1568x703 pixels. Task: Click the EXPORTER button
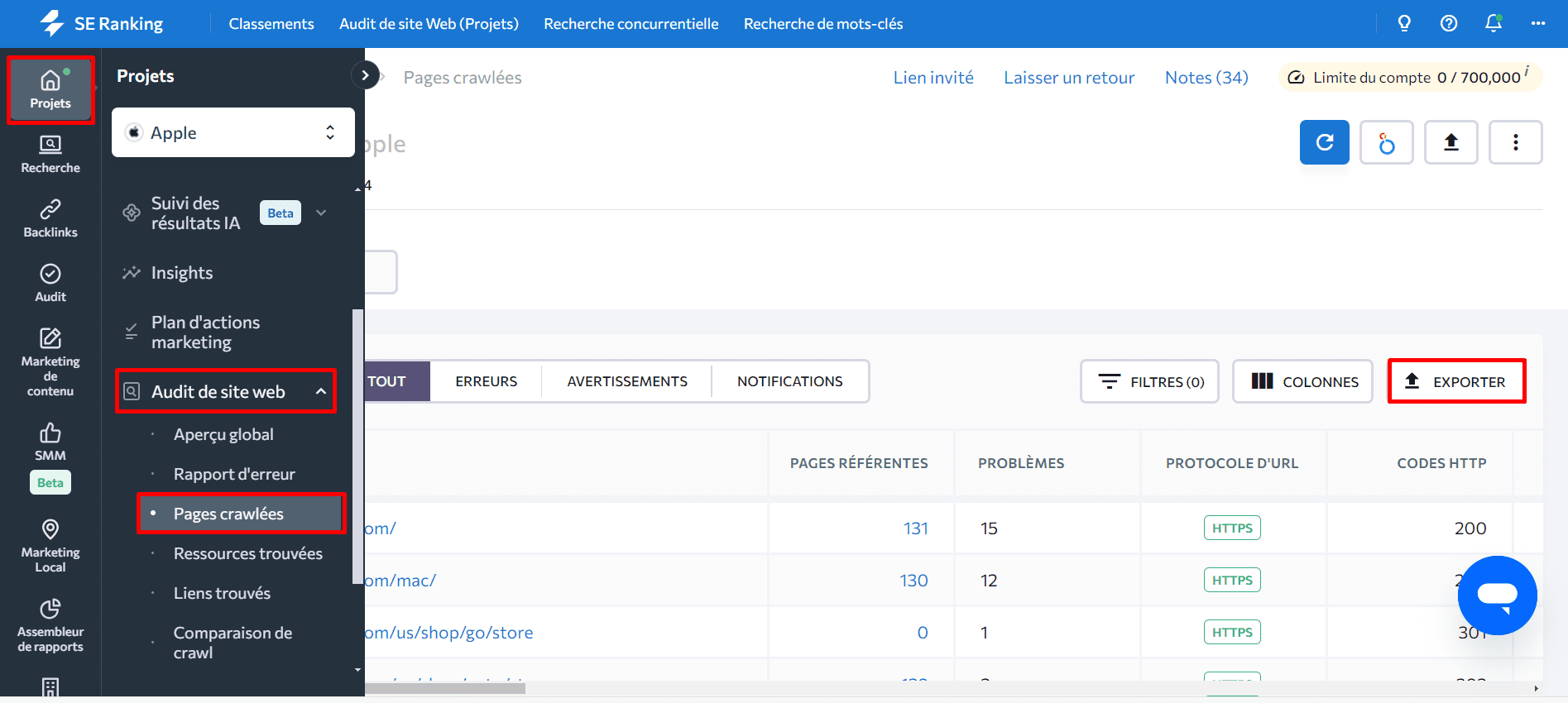[x=1456, y=381]
